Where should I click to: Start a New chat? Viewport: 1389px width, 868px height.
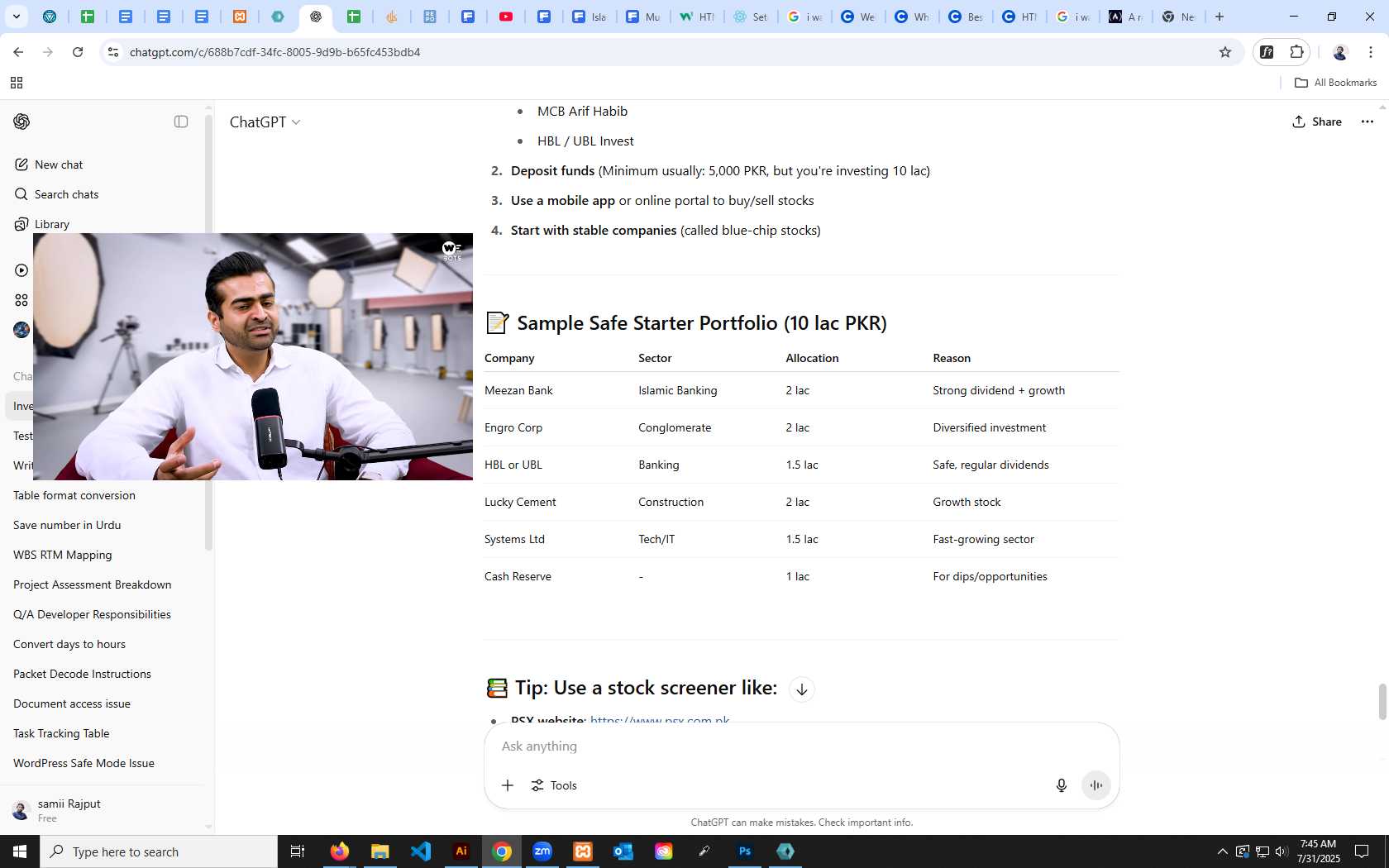(50, 165)
